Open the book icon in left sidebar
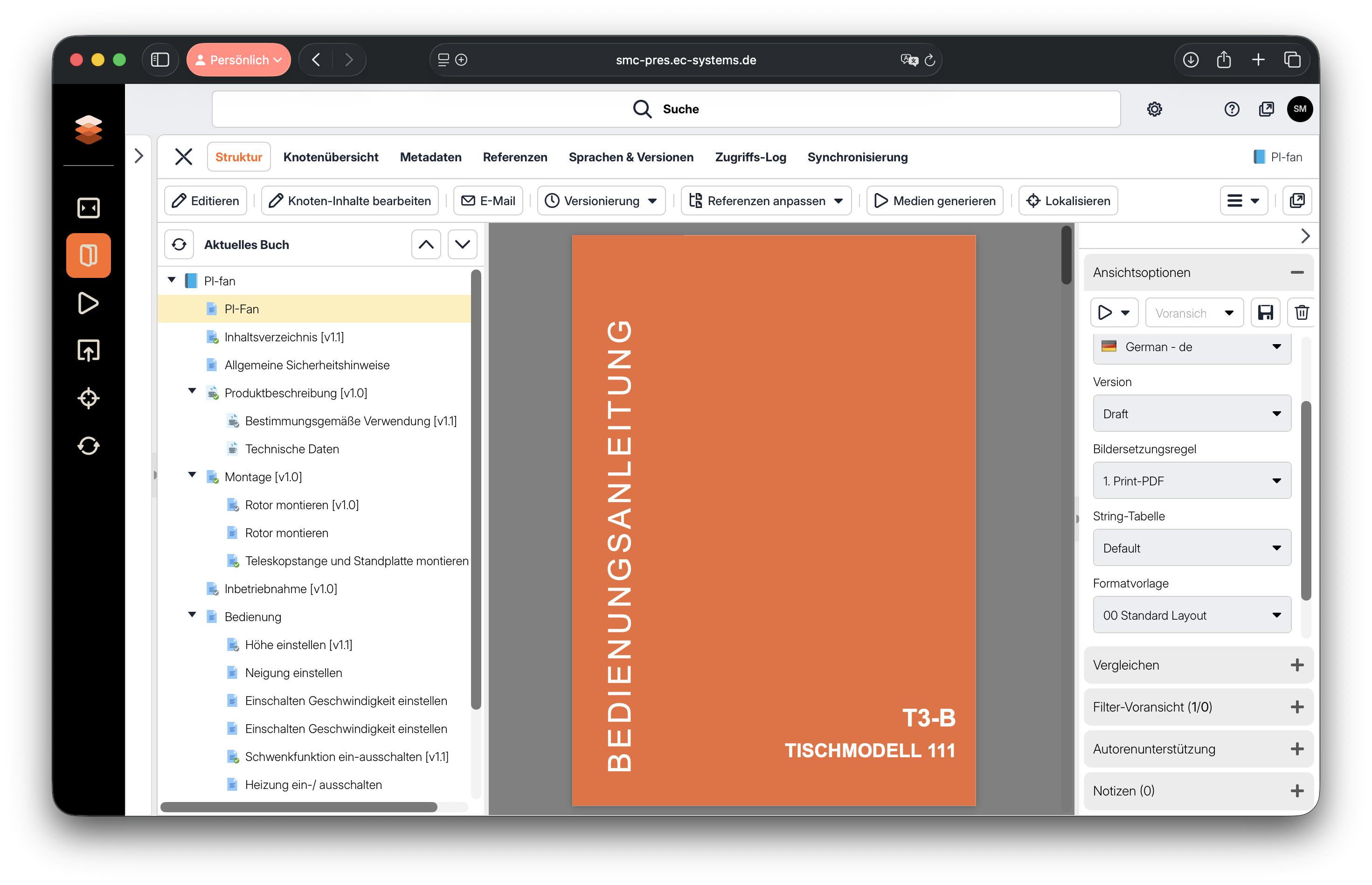 point(89,255)
